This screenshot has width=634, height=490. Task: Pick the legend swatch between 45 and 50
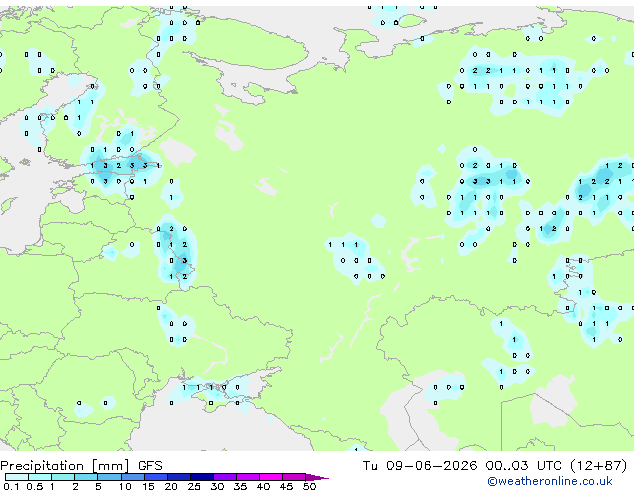[x=294, y=477]
